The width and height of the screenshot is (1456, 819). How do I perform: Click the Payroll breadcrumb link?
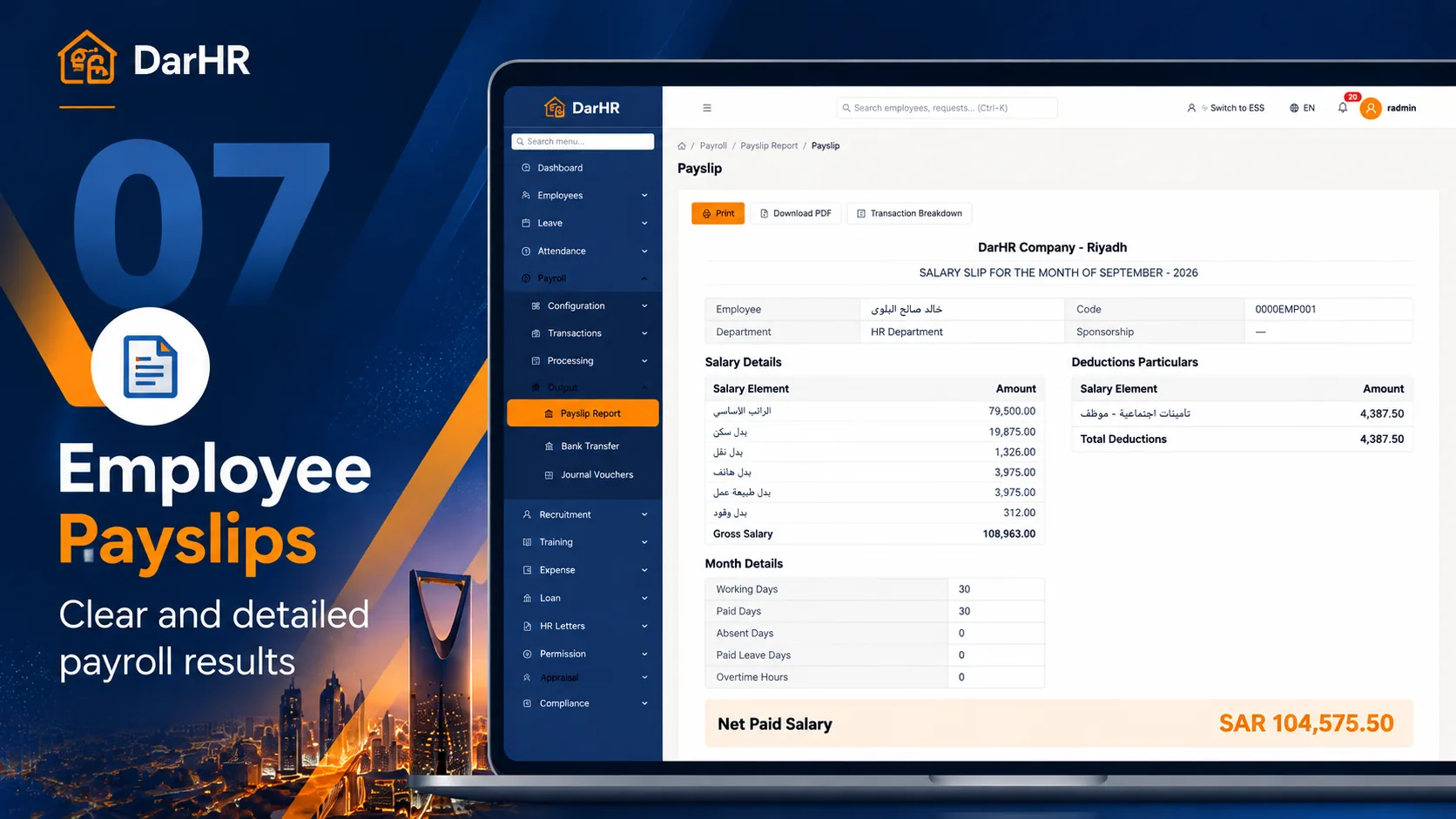coord(713,146)
